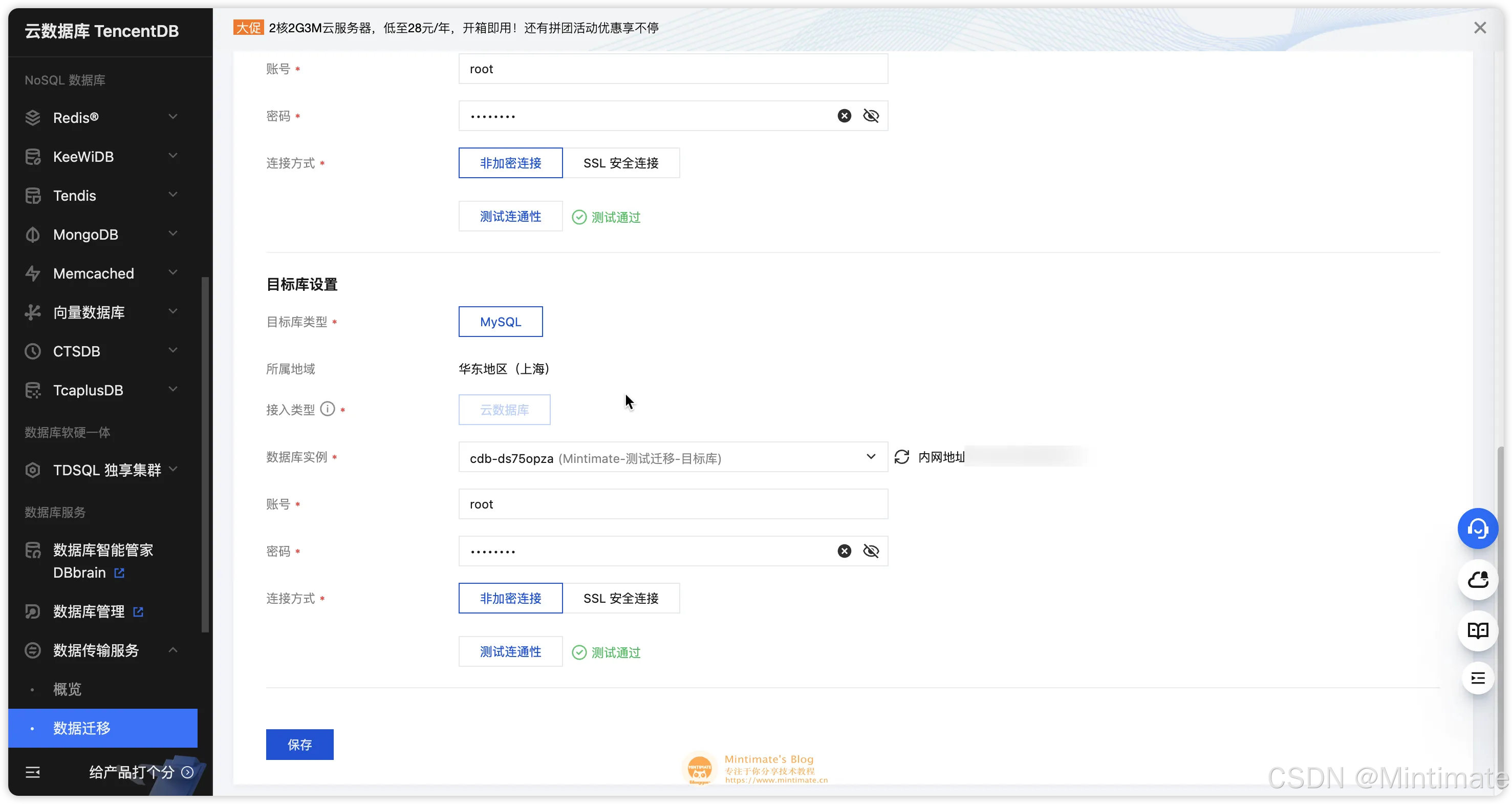Test source database connectivity (测试连通性)
This screenshot has width=1512, height=804.
tap(510, 216)
